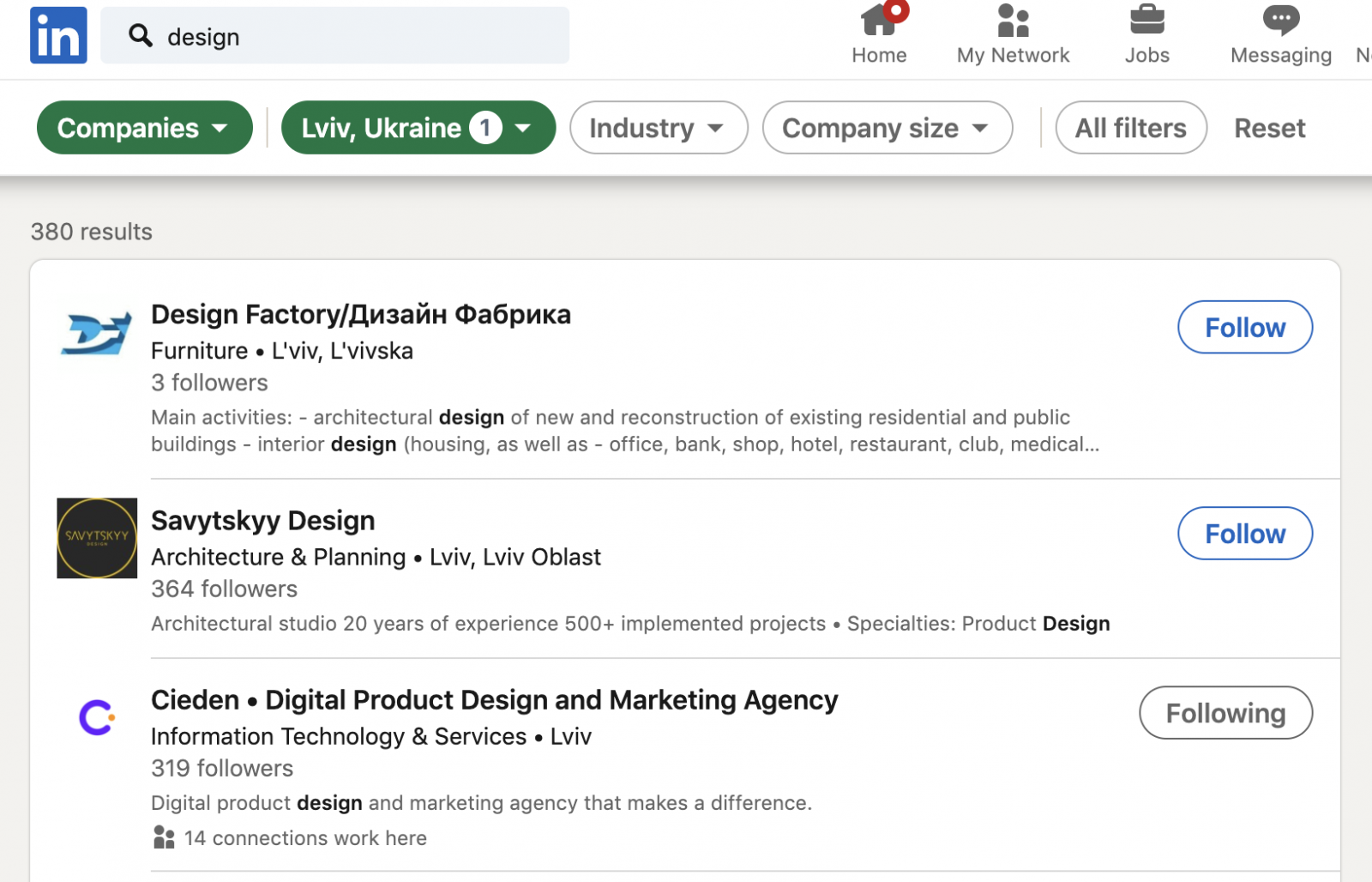Click the "380 results" count text
This screenshot has height=882, width=1372.
(x=92, y=232)
